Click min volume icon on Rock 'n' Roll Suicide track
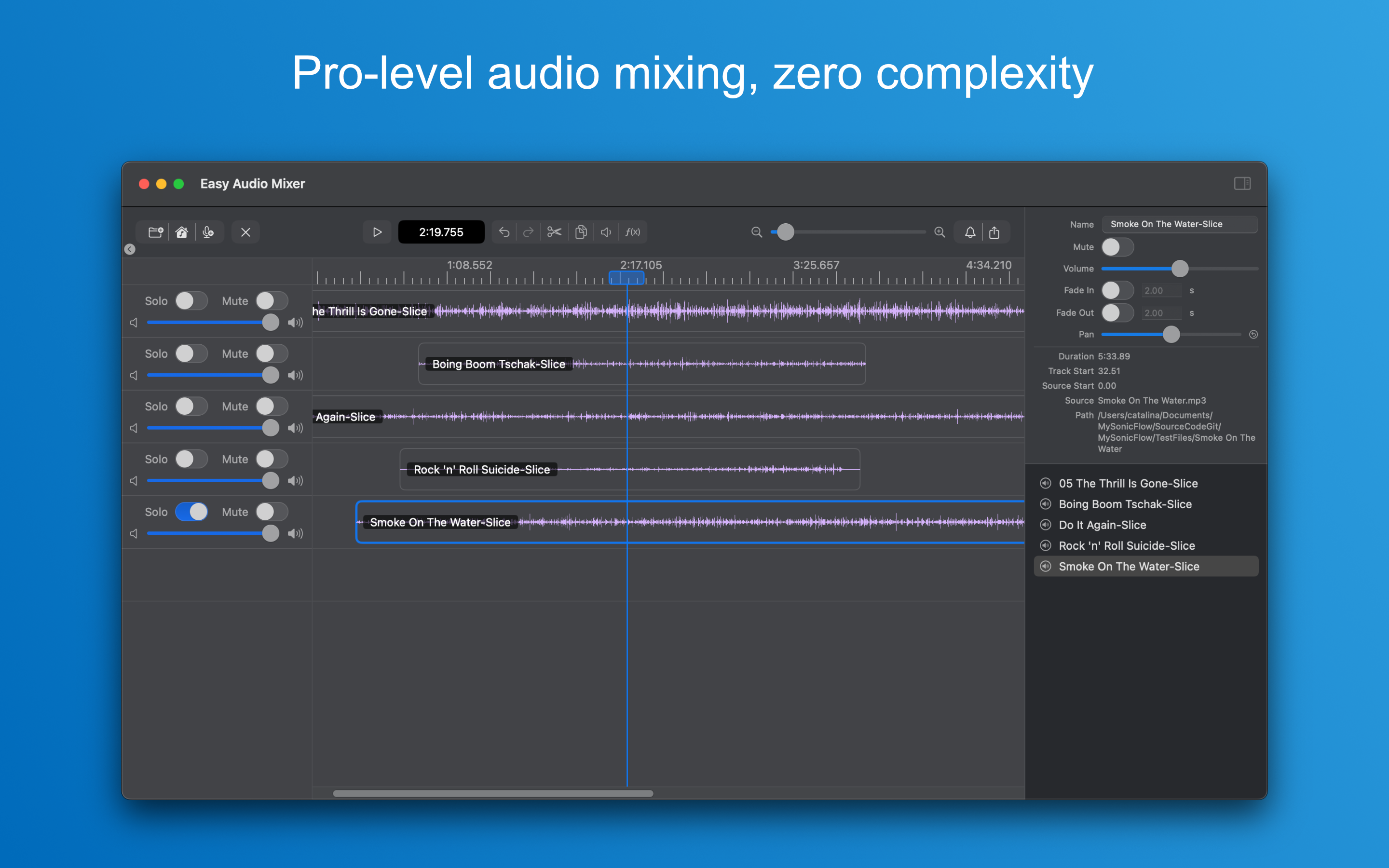 click(134, 480)
